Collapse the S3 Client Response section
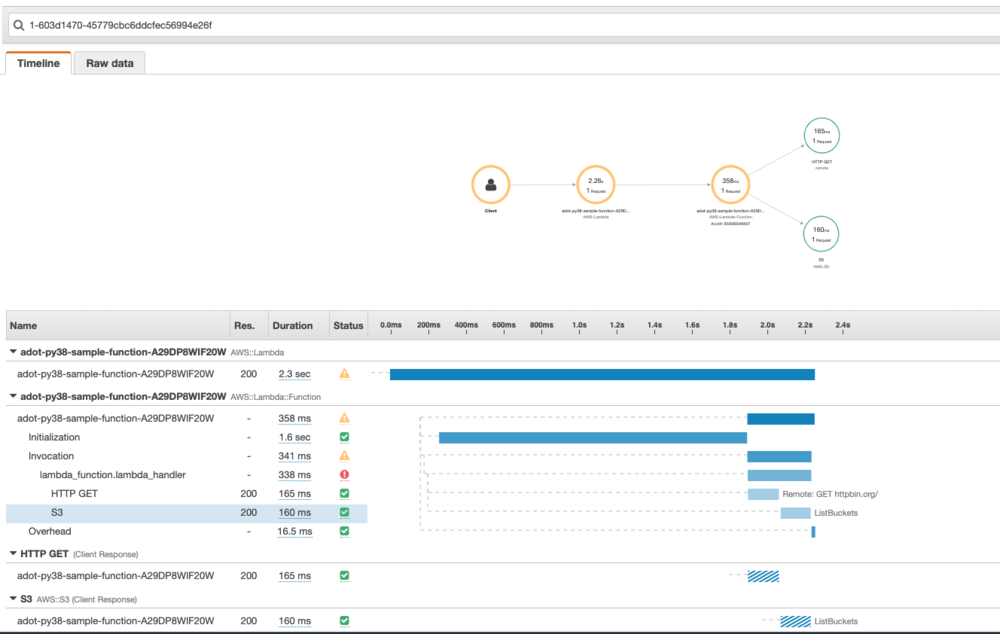The height and width of the screenshot is (634, 1000). (11, 598)
